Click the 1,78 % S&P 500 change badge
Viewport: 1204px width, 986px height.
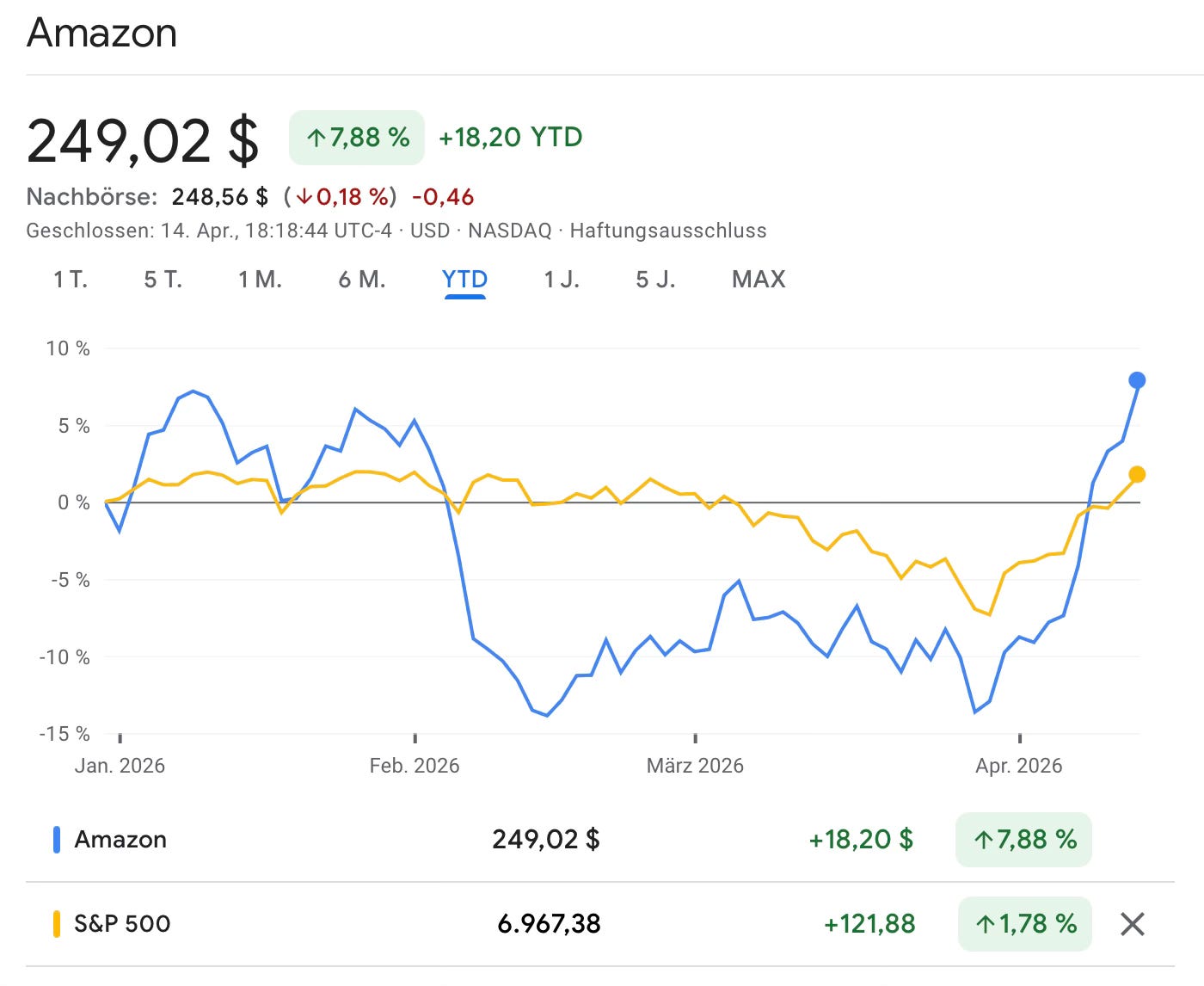point(1024,924)
